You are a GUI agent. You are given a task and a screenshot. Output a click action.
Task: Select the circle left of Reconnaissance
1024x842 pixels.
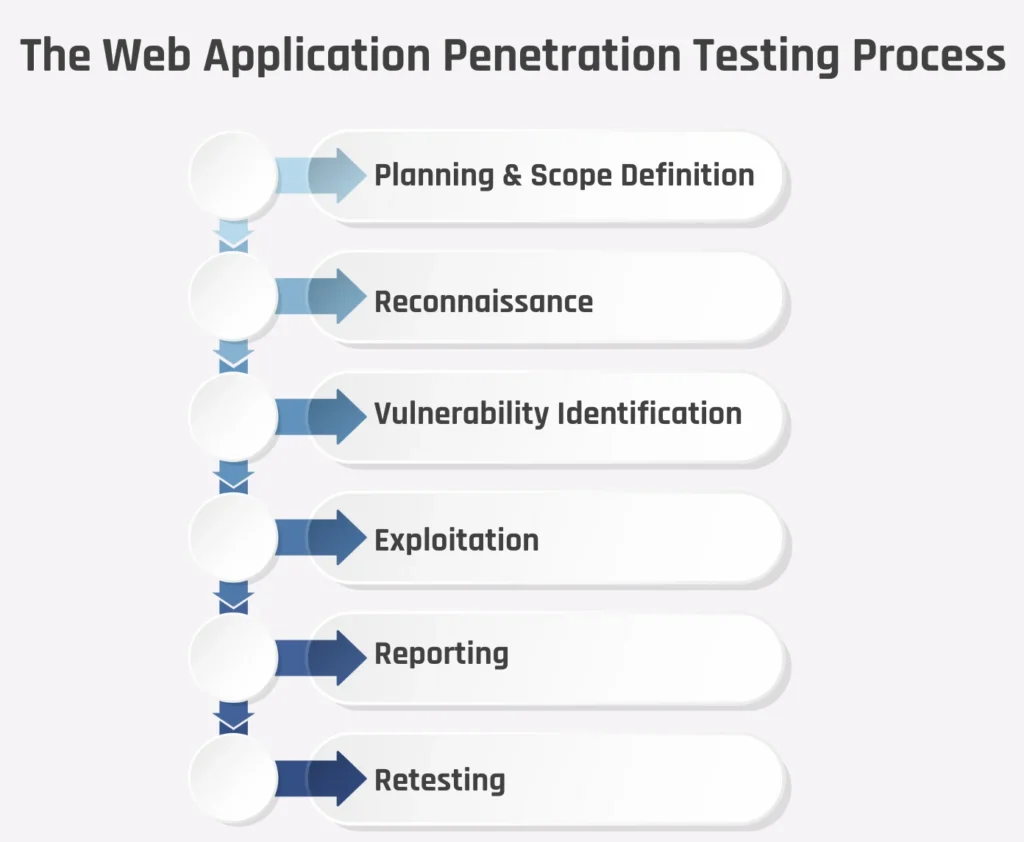coord(233,296)
